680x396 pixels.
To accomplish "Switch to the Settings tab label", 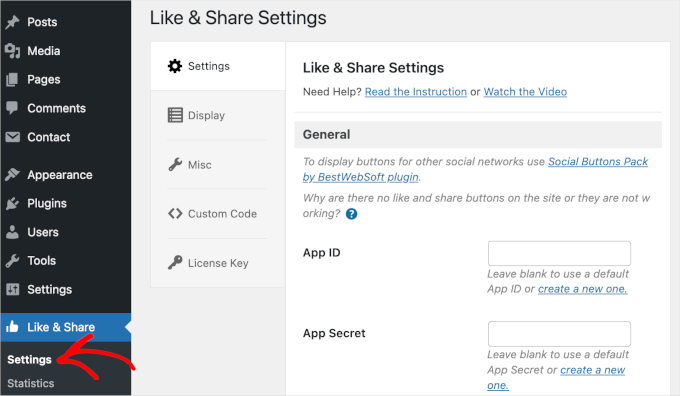I will 209,66.
